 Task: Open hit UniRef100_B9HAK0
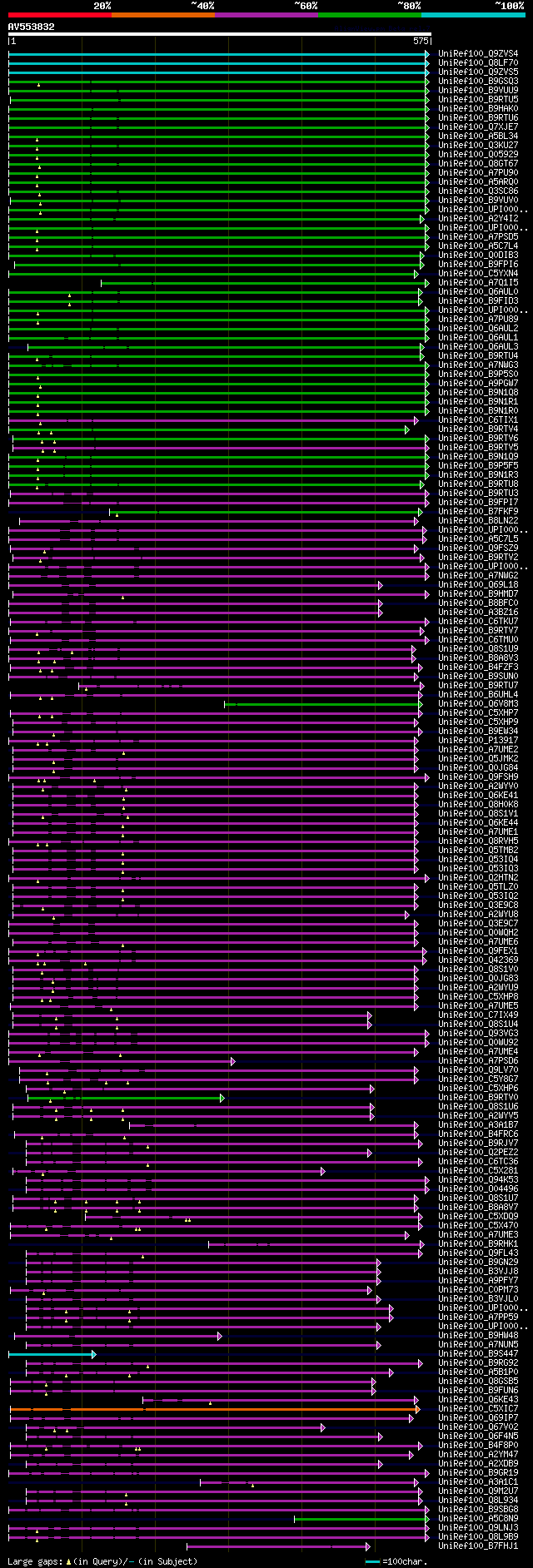tap(478, 108)
